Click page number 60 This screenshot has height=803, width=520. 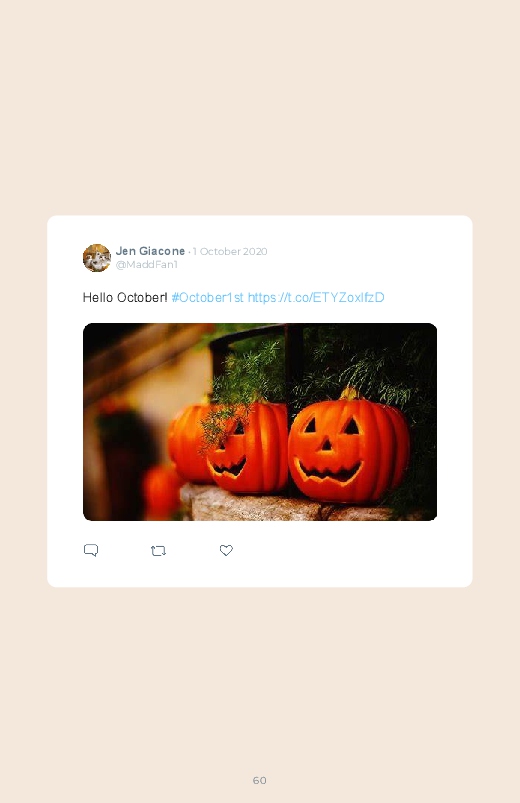click(x=260, y=780)
